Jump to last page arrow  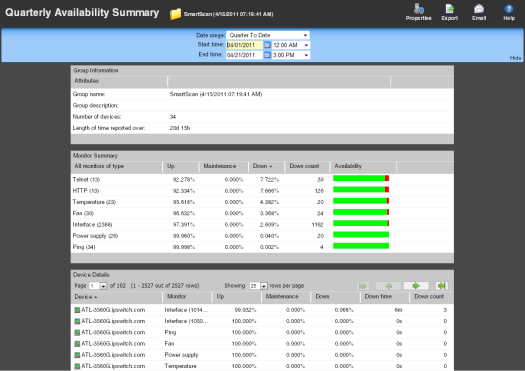(442, 286)
